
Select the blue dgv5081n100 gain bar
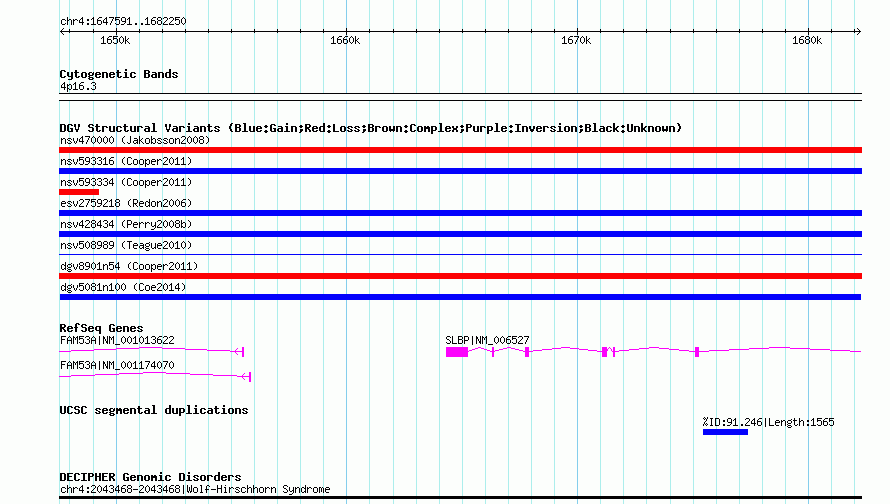[460, 297]
